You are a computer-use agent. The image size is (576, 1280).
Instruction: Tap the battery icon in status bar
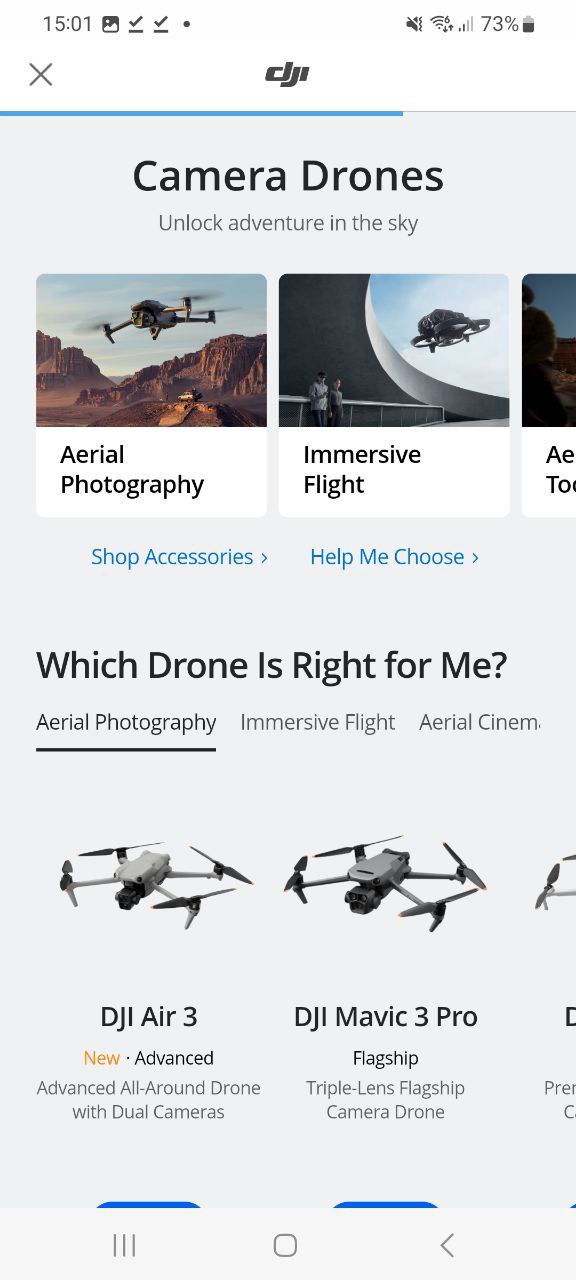coord(529,24)
